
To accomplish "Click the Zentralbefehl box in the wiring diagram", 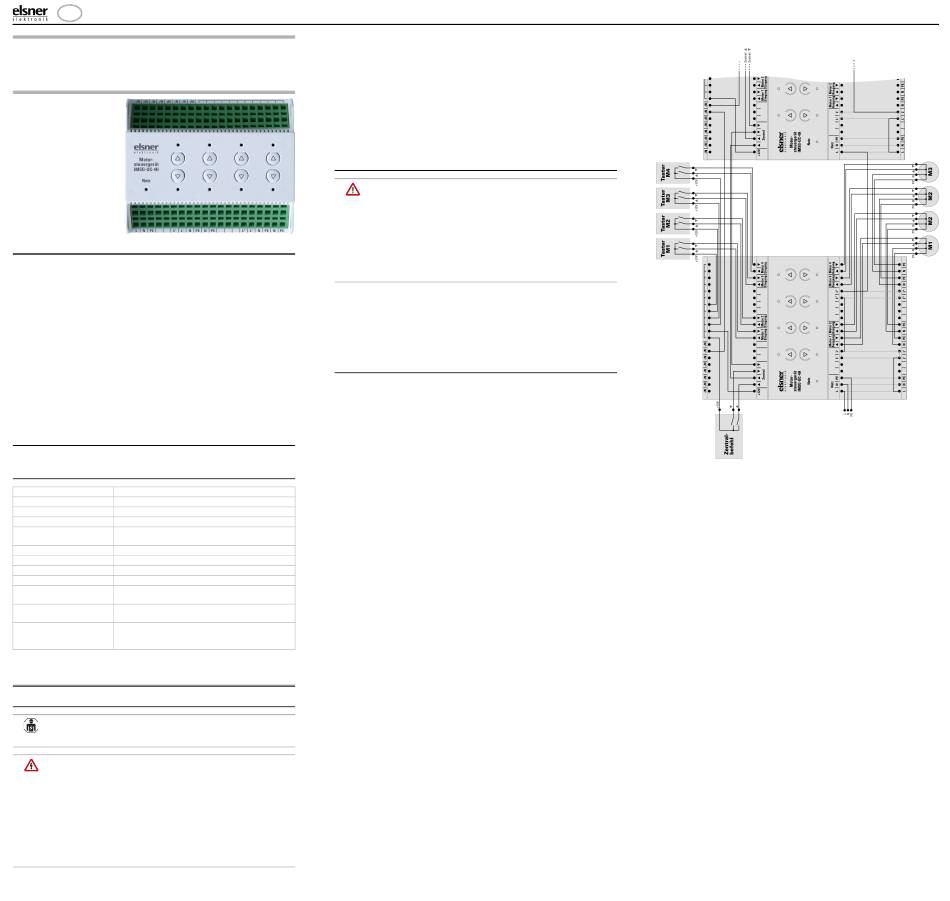I will 729,436.
